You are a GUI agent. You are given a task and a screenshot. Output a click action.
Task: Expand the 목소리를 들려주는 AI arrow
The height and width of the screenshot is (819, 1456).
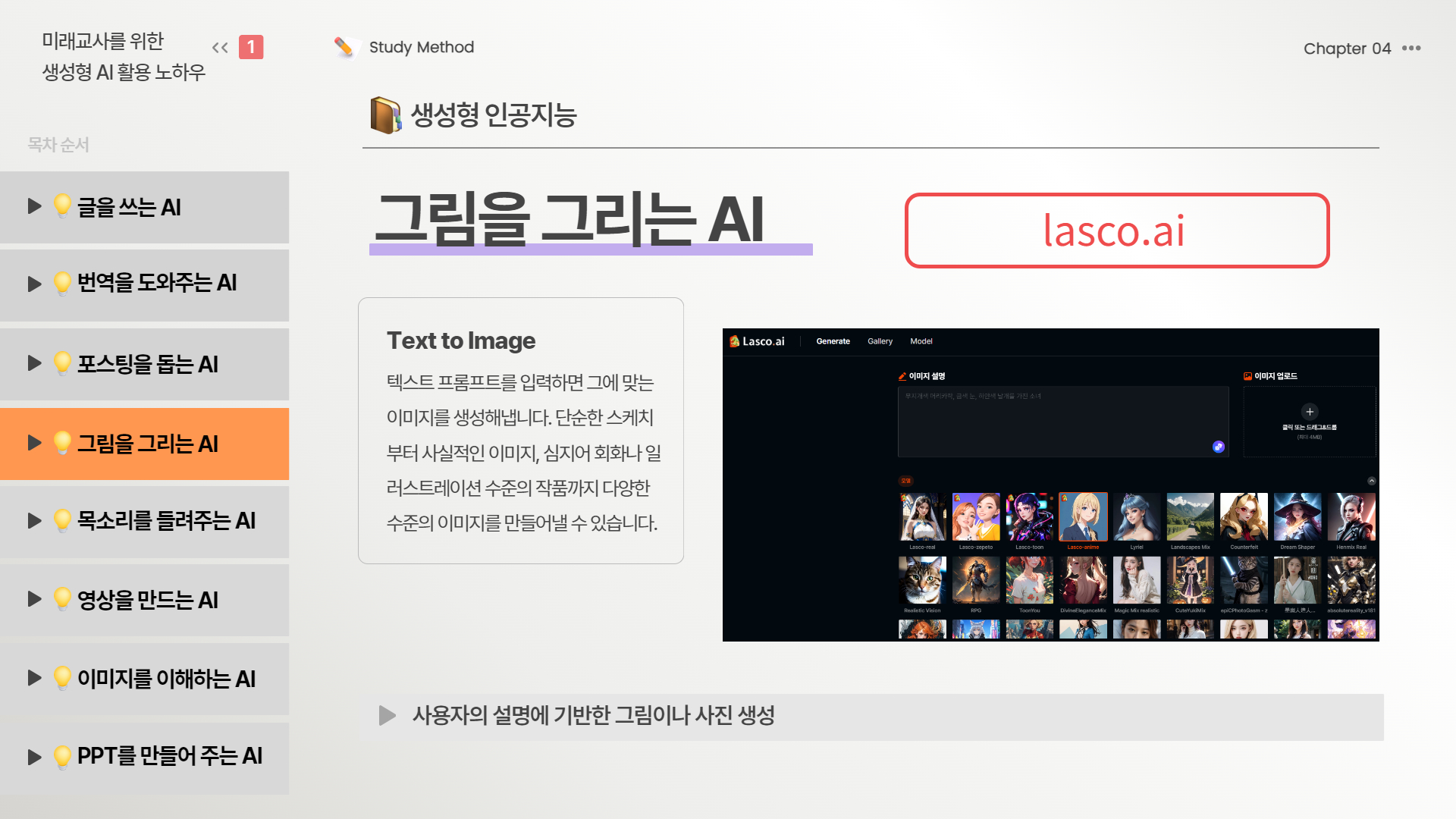(34, 521)
